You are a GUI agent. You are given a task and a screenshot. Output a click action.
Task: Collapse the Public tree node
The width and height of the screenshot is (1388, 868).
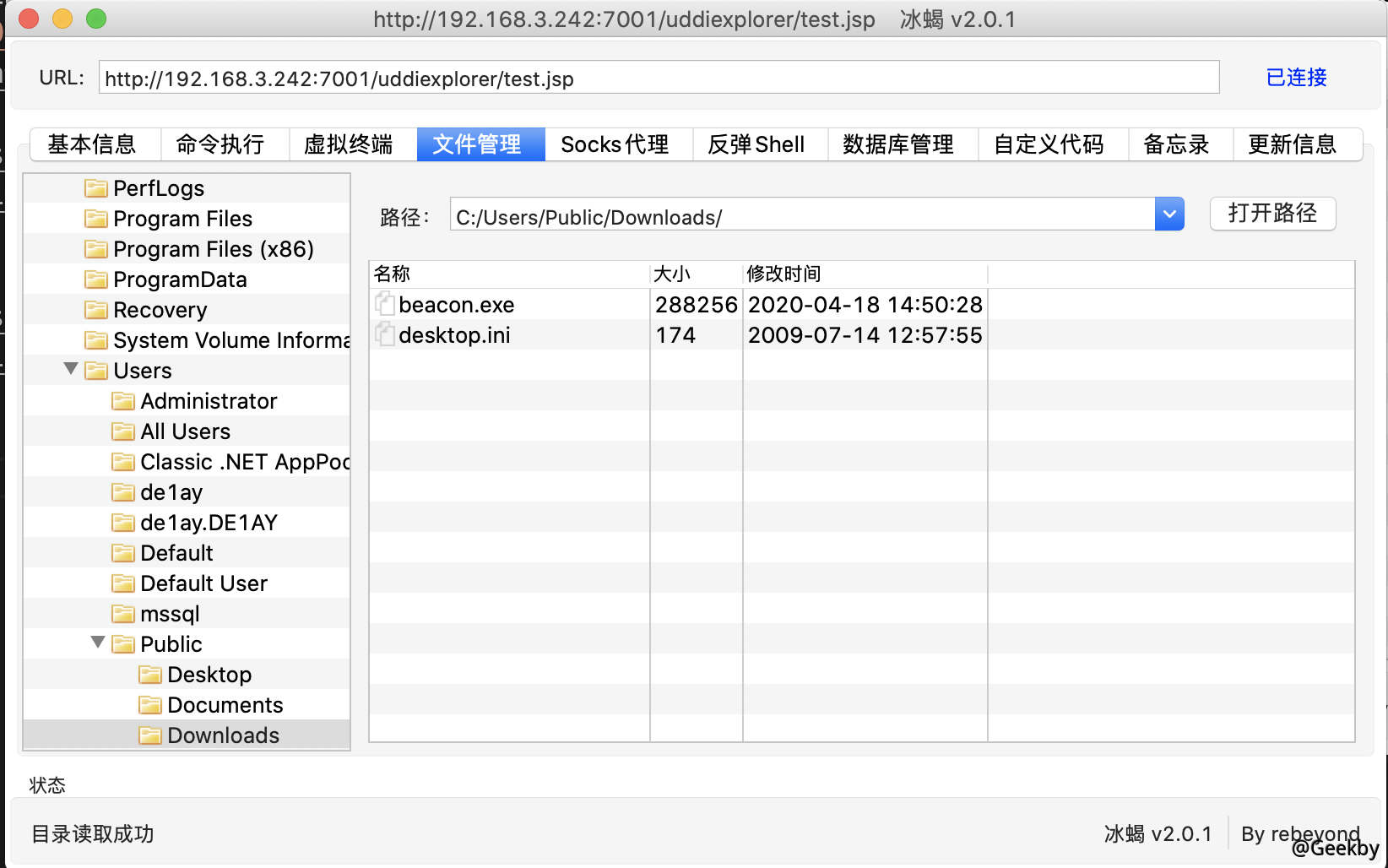click(x=97, y=643)
